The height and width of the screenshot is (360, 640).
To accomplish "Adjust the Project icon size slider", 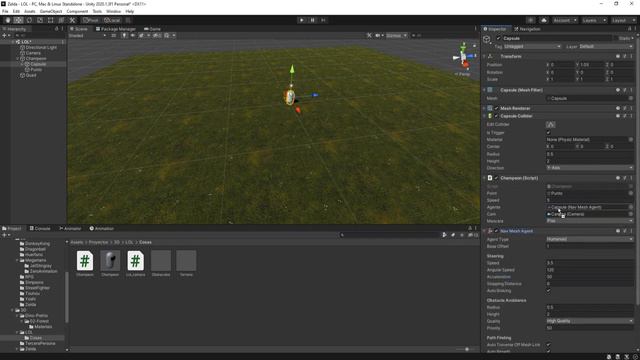I will click(x=467, y=349).
